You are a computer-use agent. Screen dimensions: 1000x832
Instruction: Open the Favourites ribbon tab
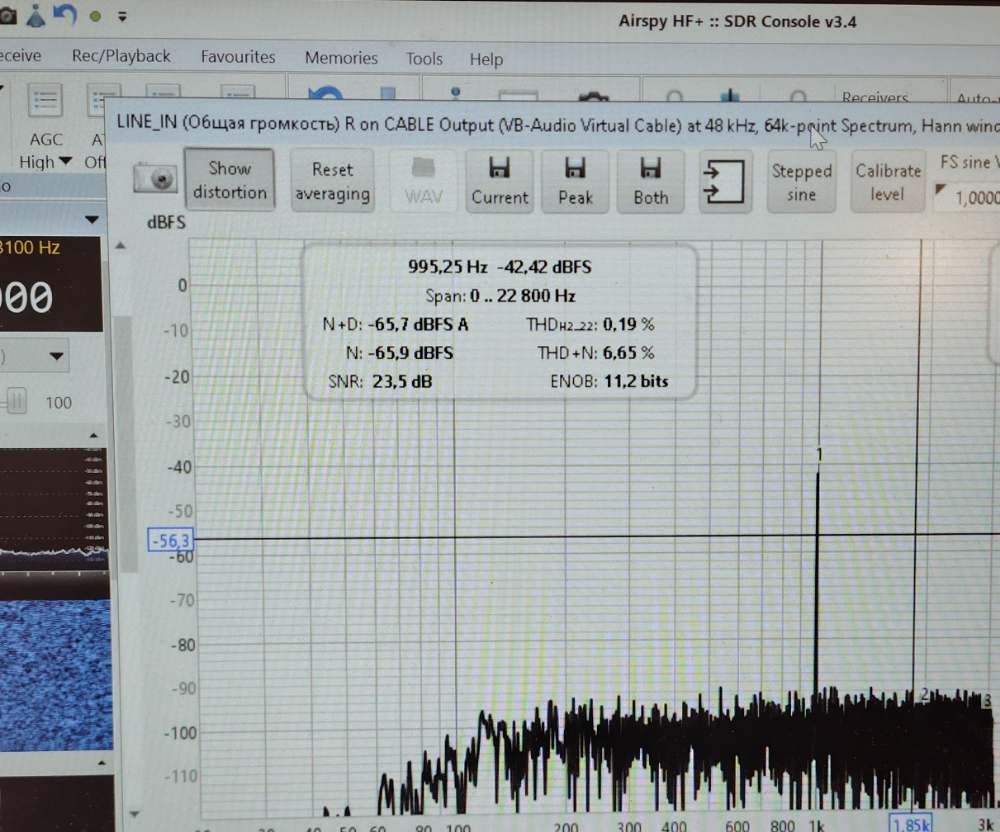[238, 57]
